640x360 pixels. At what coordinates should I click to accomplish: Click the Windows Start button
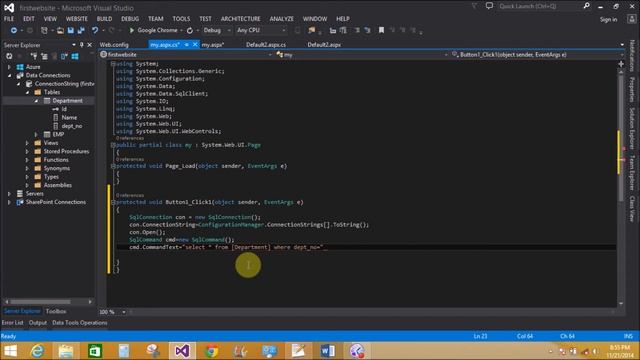click(x=10, y=351)
